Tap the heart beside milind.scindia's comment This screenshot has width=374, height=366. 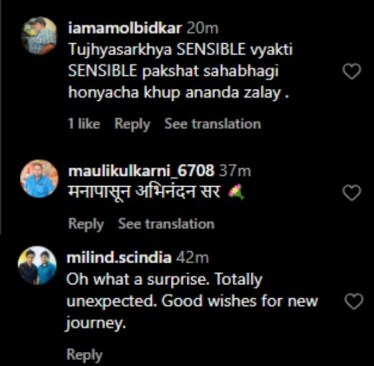coord(353,302)
